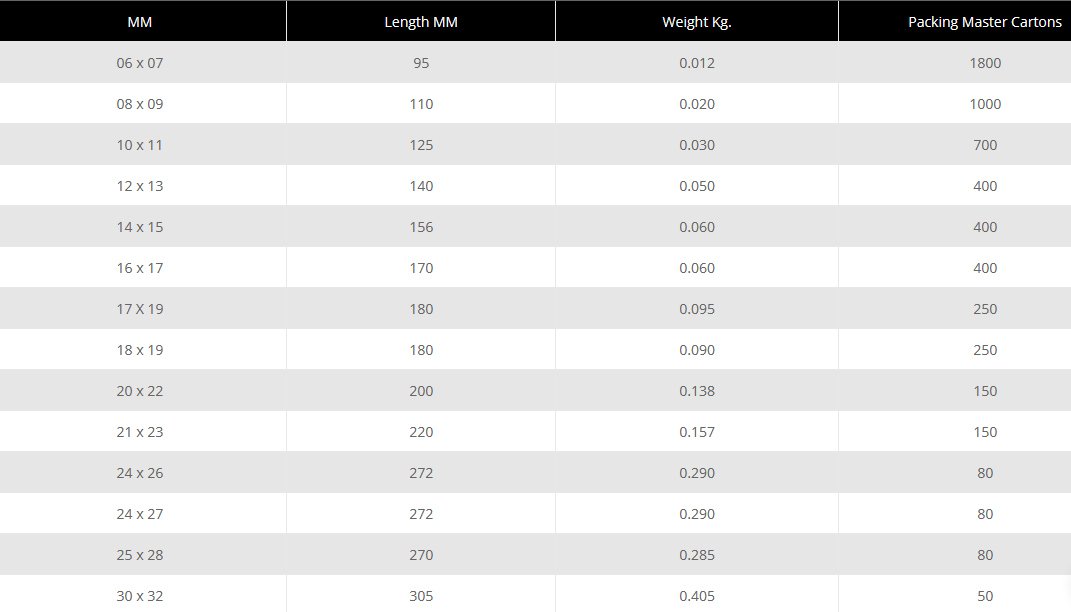Select the 17 X 19 size cell
Viewport: 1071px width, 612px height.
(x=139, y=309)
